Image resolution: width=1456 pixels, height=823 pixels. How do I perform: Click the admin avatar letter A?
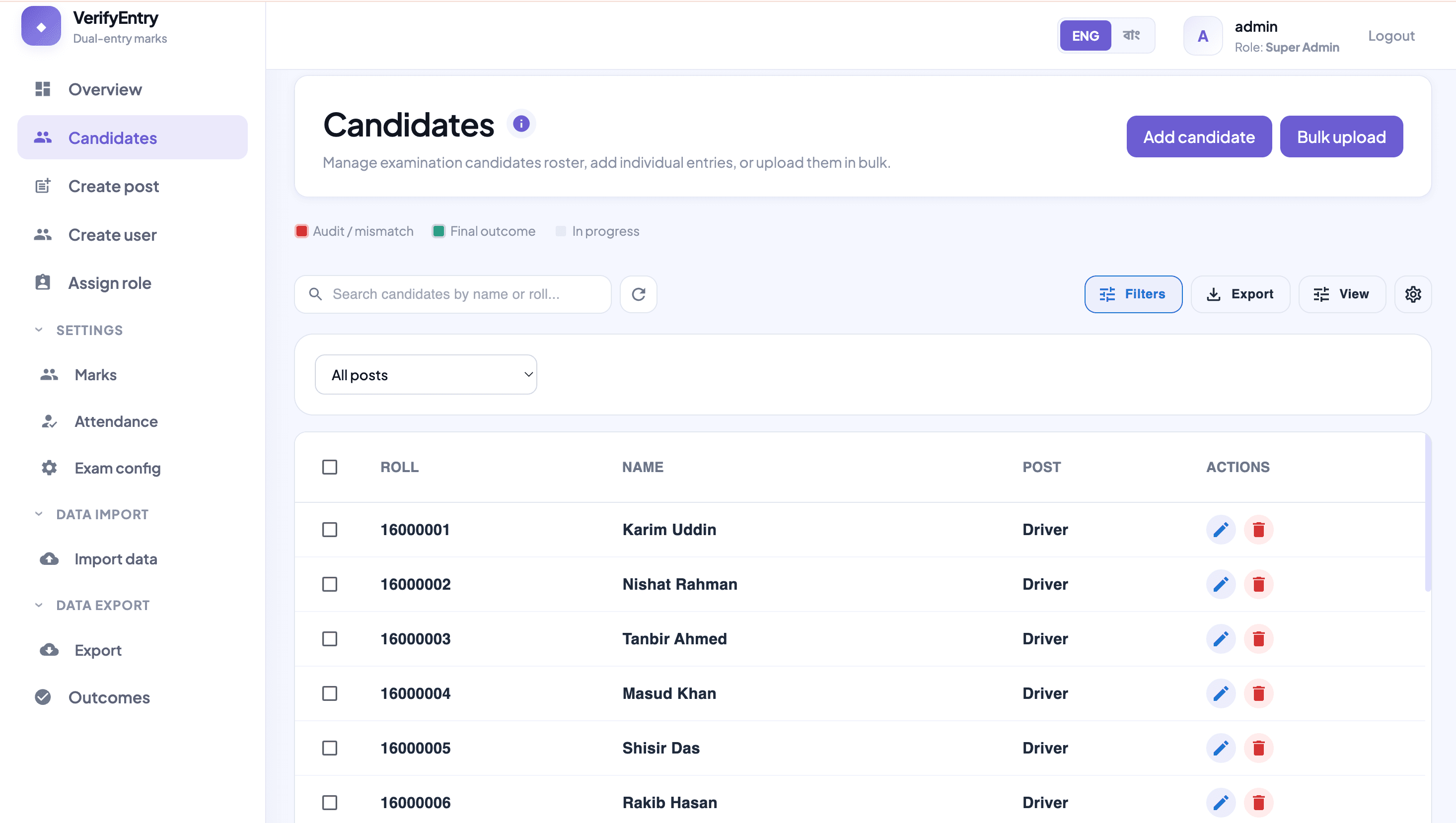pos(1203,36)
